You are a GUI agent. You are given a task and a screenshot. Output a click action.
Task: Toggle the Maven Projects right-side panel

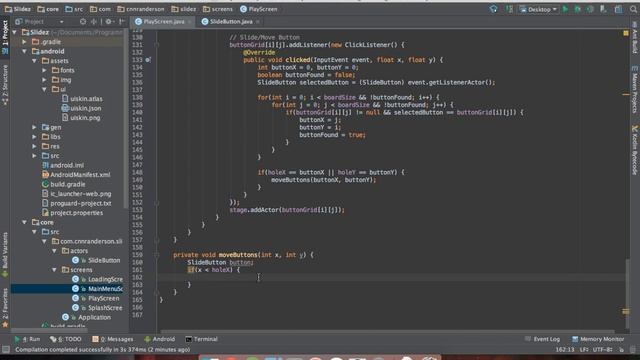pyautogui.click(x=635, y=90)
